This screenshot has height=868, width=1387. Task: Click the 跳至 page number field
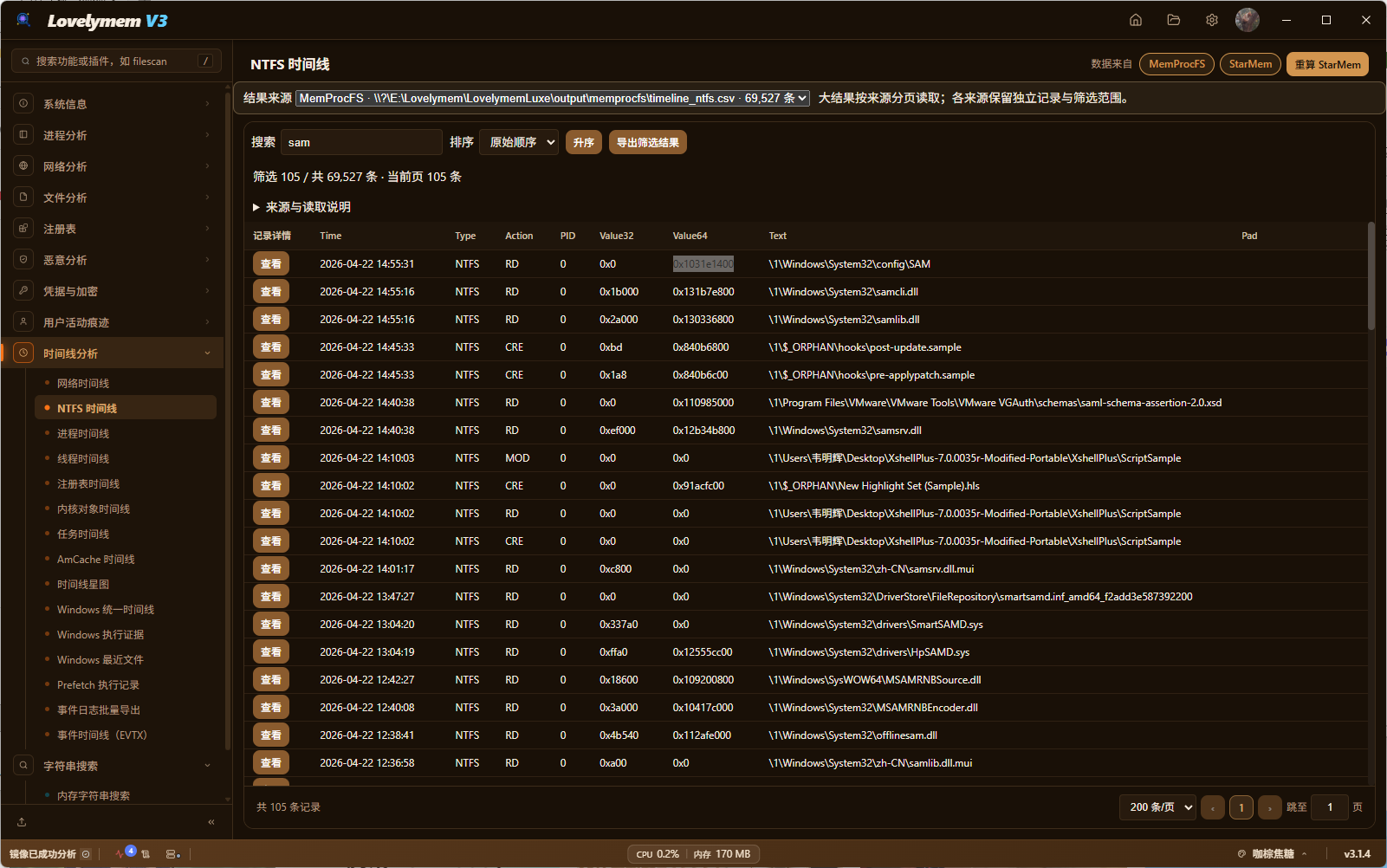point(1330,807)
